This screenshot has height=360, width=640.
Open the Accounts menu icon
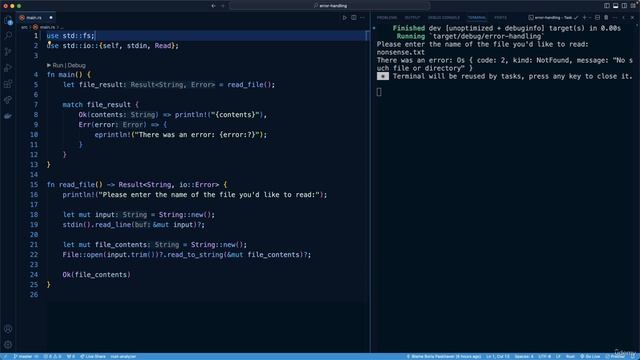(x=8, y=329)
